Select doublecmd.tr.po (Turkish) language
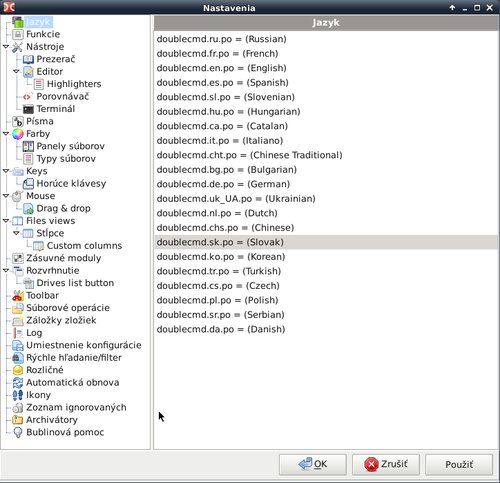The height and width of the screenshot is (483, 500). 326,271
